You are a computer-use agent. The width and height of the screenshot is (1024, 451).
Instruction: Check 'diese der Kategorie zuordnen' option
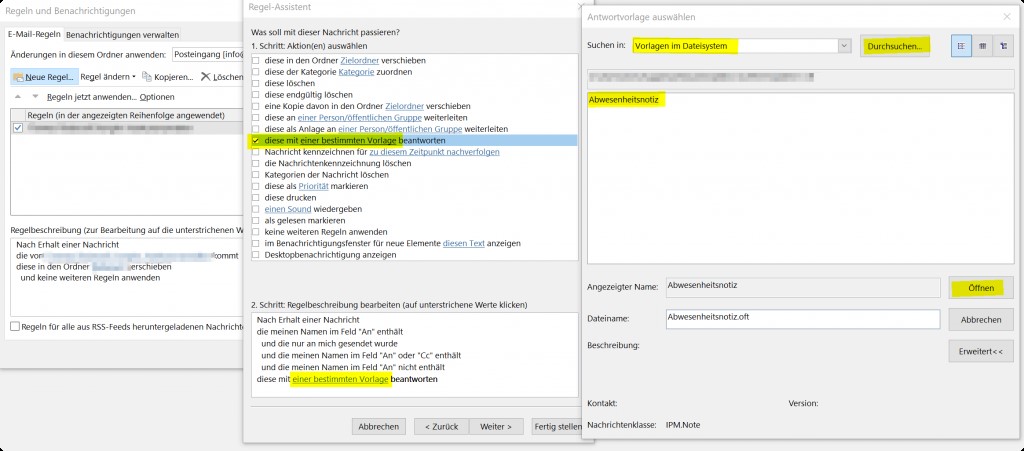pos(257,72)
